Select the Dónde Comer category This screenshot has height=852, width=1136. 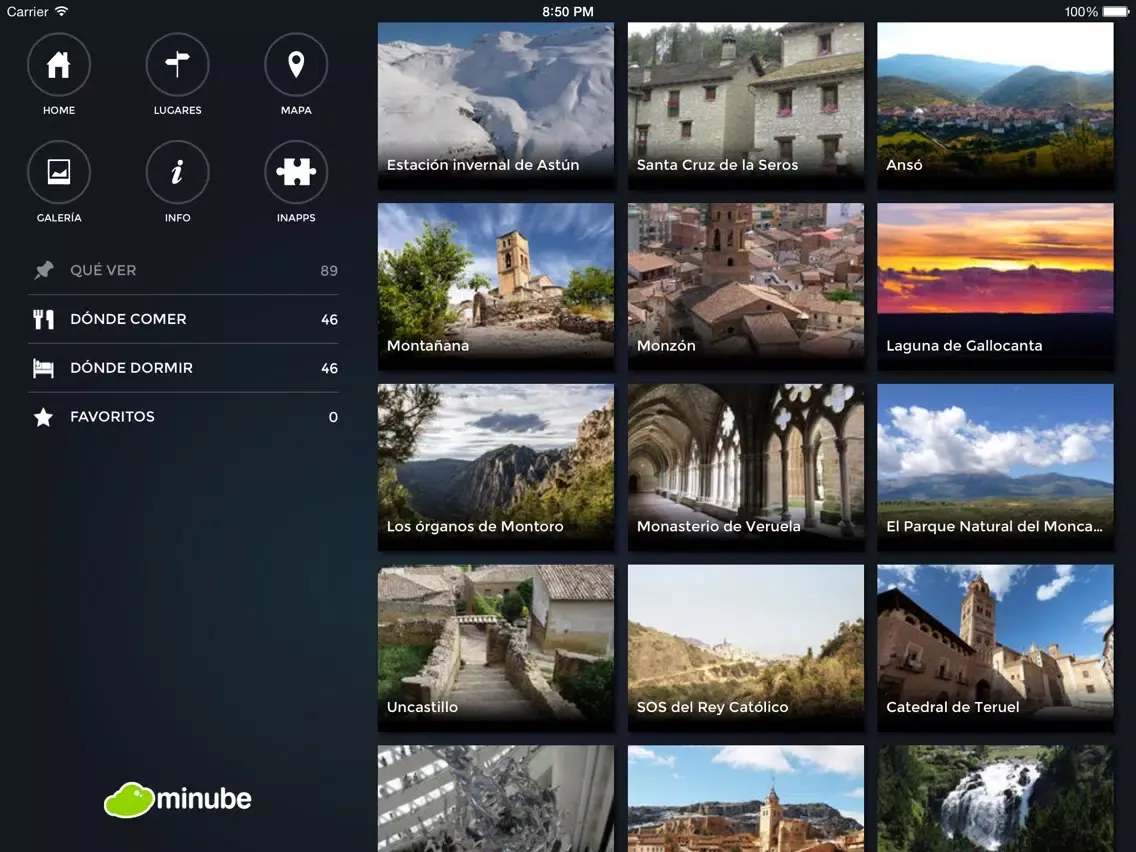pyautogui.click(x=183, y=319)
